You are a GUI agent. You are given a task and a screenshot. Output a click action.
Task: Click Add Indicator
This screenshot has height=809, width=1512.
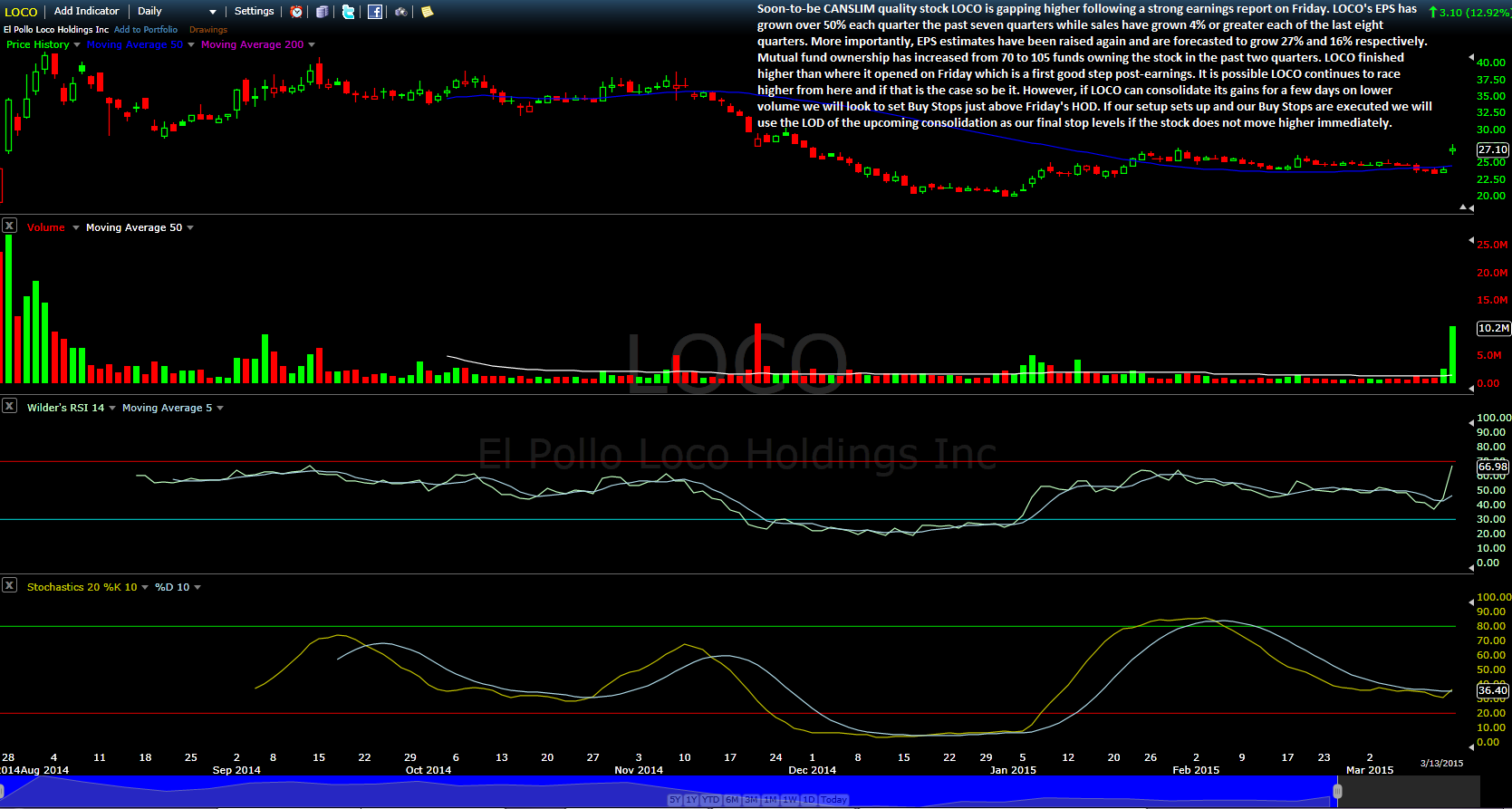click(x=86, y=11)
